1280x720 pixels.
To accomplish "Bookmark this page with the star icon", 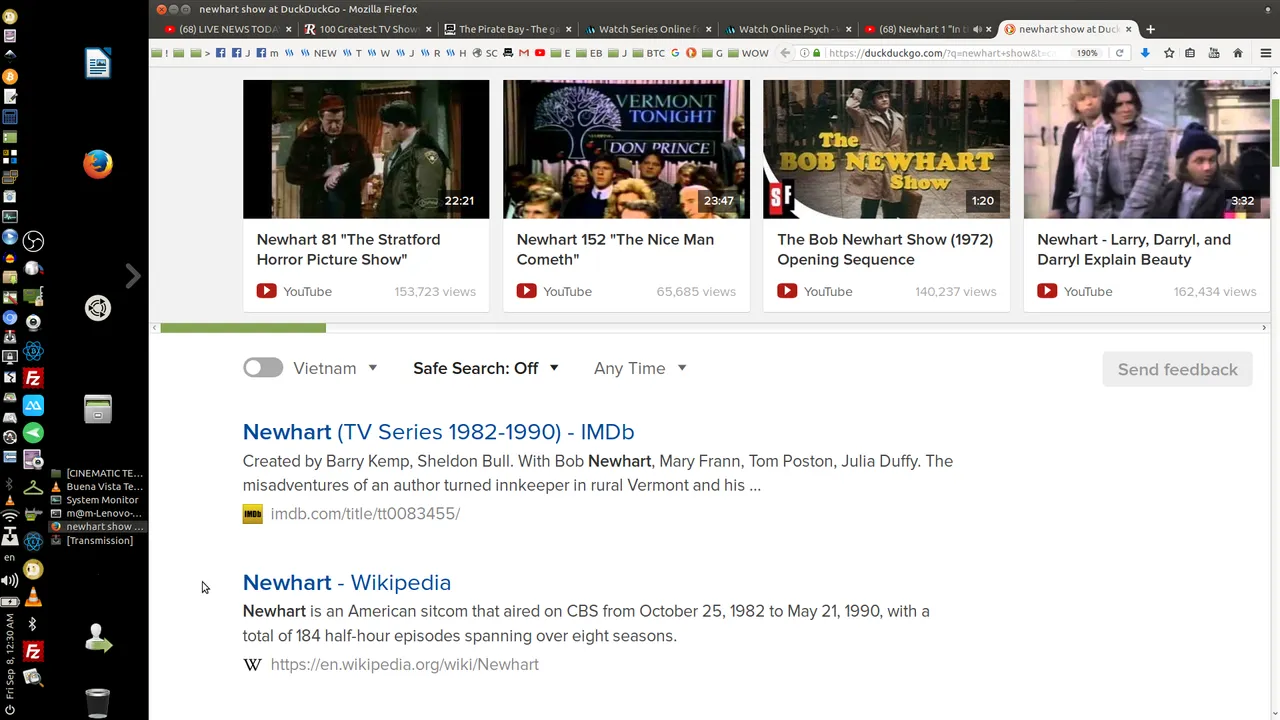I will pyautogui.click(x=1169, y=53).
